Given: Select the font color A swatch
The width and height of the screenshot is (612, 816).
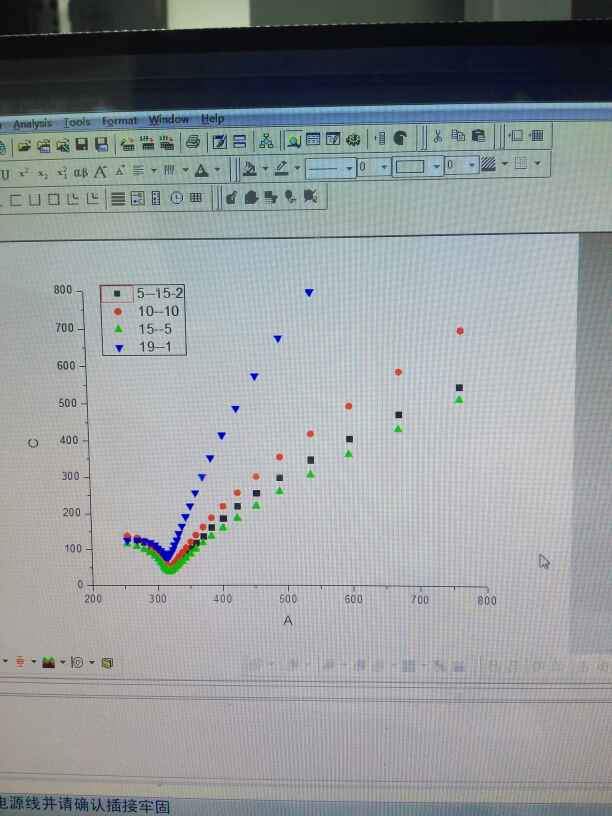Looking at the screenshot, I should click(201, 170).
